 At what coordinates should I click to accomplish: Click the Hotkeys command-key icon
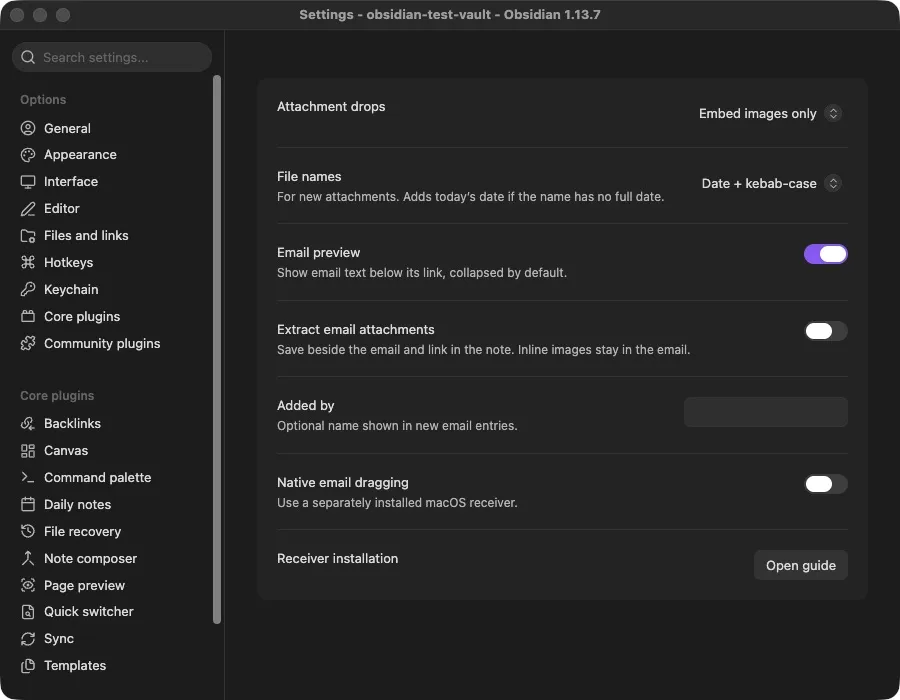pos(28,262)
